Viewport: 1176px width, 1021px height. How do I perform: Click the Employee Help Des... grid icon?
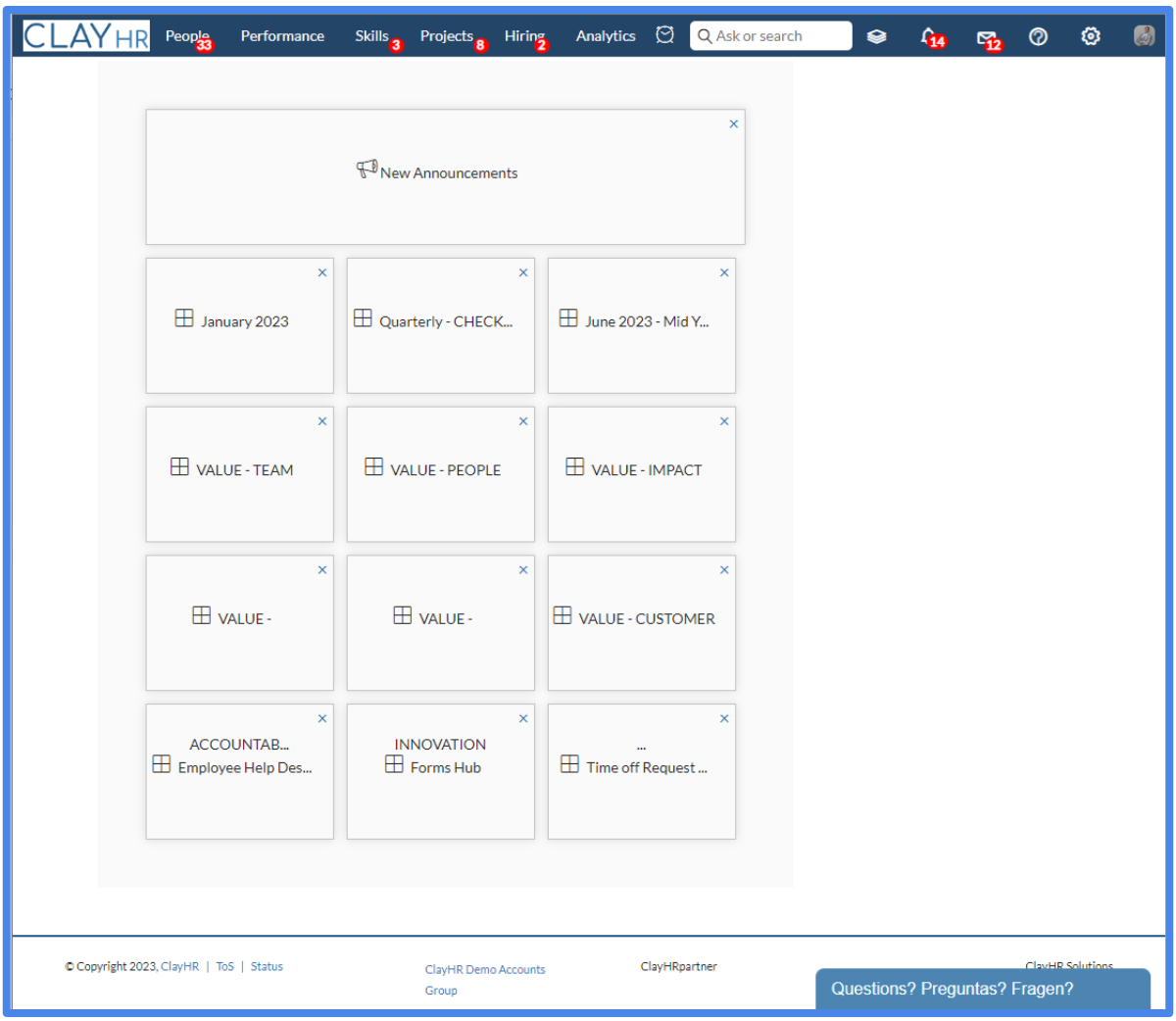(162, 764)
